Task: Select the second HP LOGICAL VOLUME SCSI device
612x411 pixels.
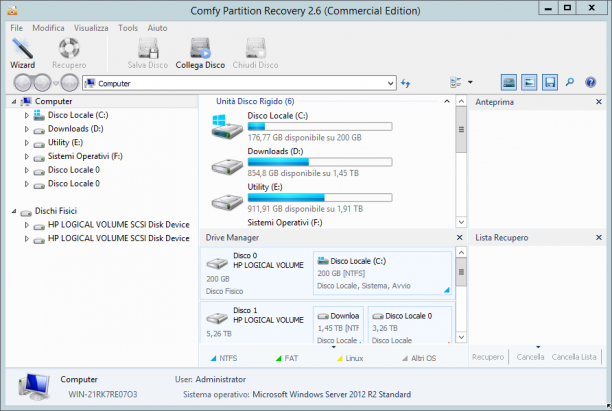Action: pos(119,238)
